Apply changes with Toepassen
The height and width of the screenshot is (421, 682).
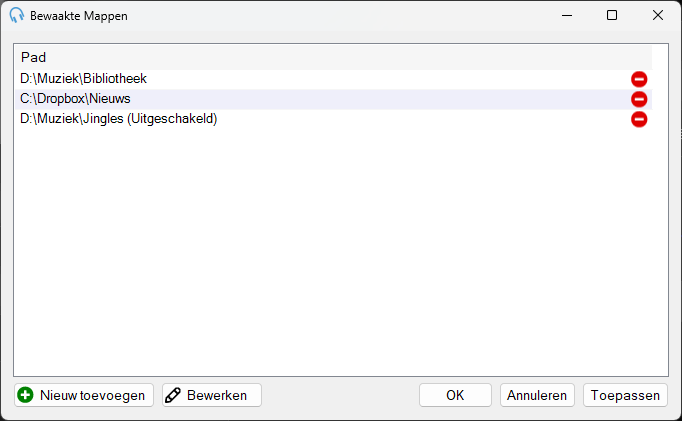[625, 395]
